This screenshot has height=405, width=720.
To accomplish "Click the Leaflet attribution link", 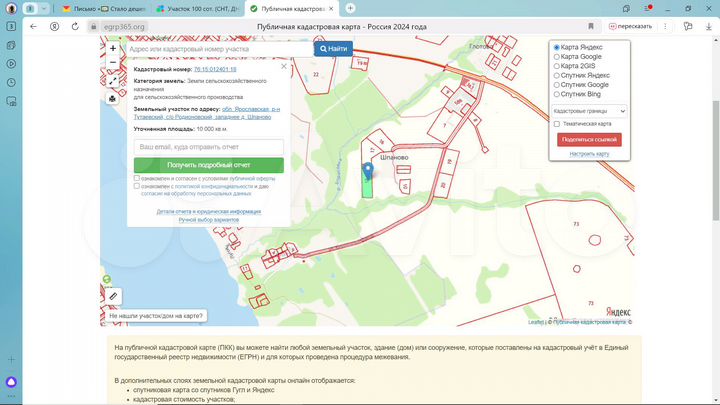I will pyautogui.click(x=535, y=322).
